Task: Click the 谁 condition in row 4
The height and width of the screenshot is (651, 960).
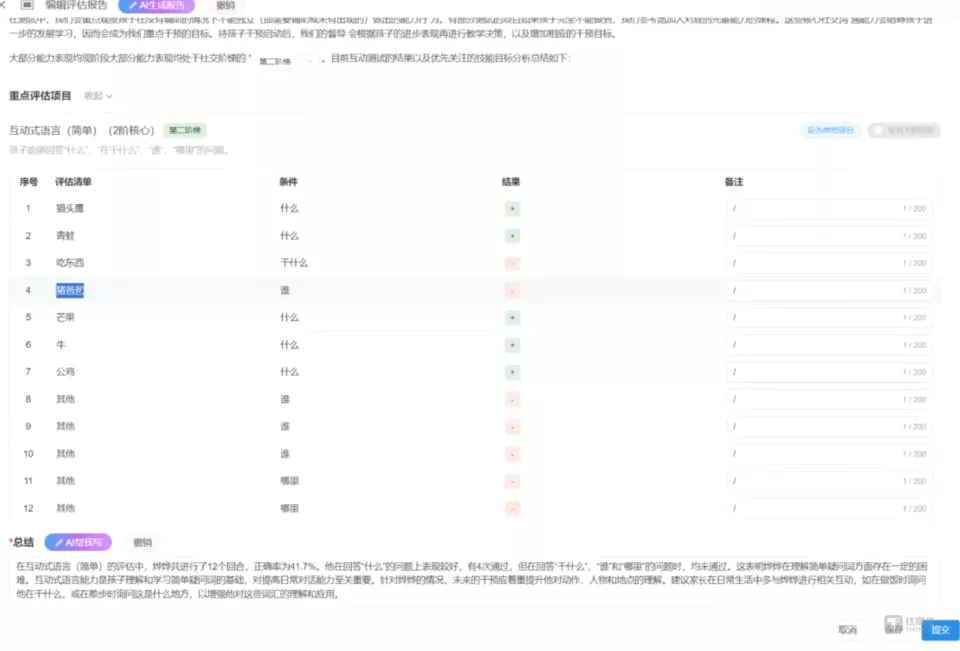Action: pos(285,290)
